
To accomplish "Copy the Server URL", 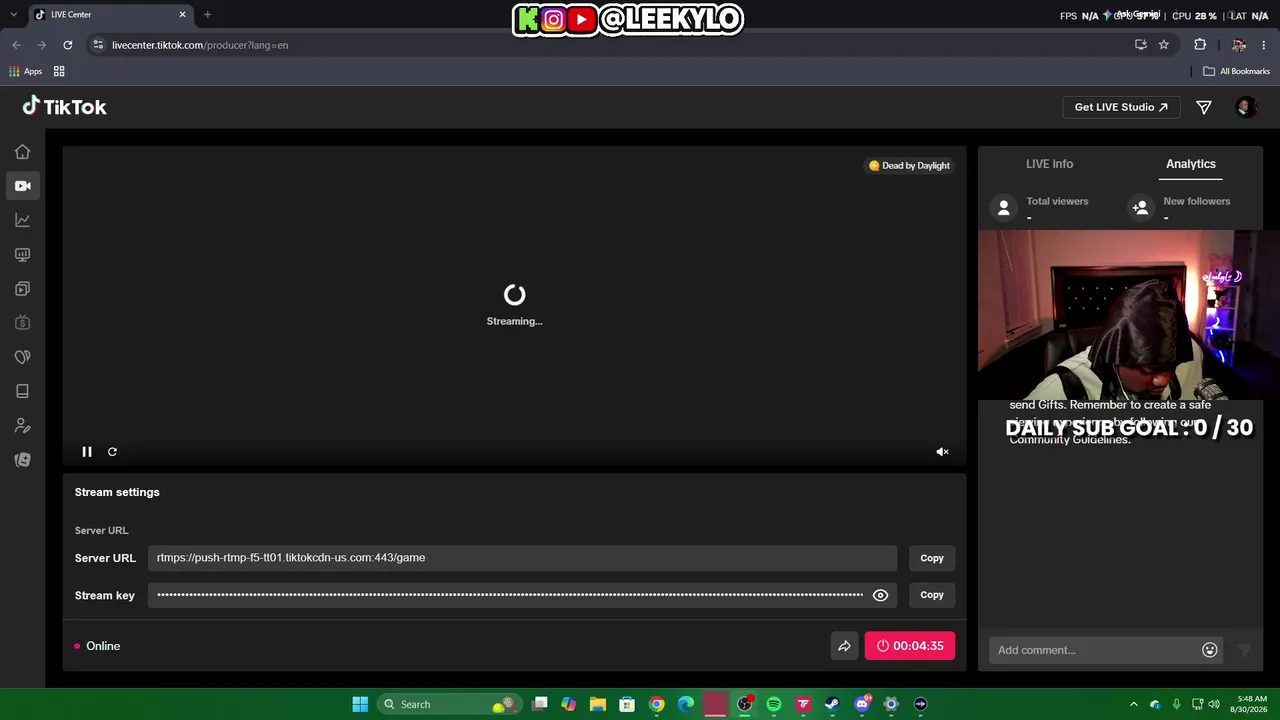I will [x=932, y=558].
